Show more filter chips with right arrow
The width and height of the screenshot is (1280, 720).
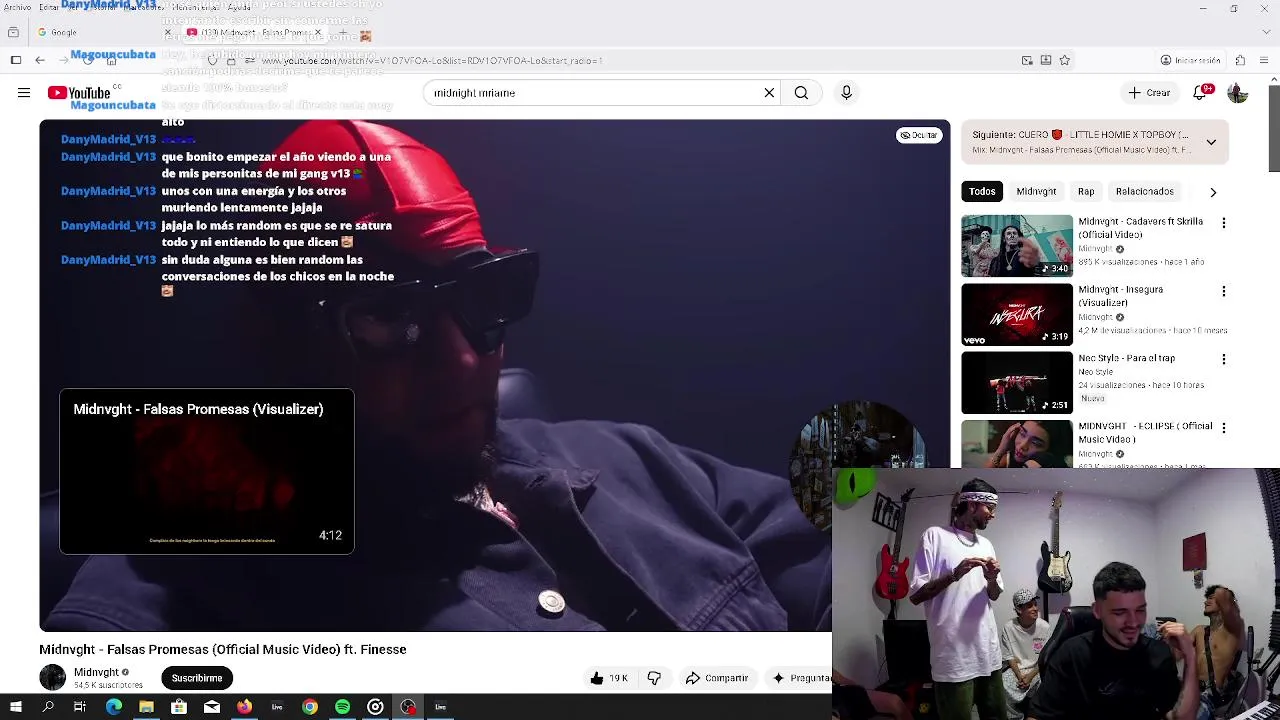(x=1213, y=192)
